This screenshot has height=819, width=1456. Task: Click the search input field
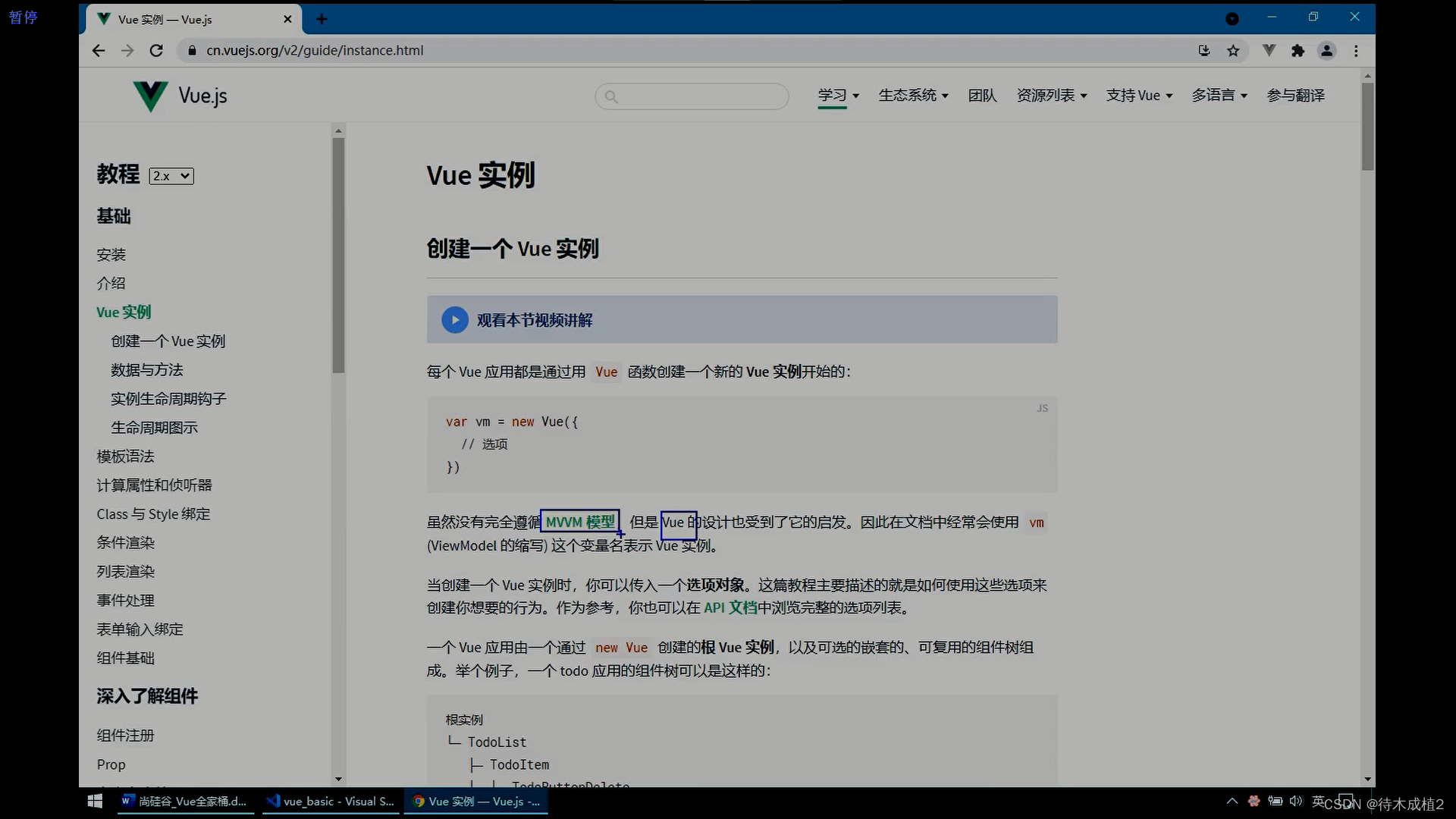tap(692, 96)
